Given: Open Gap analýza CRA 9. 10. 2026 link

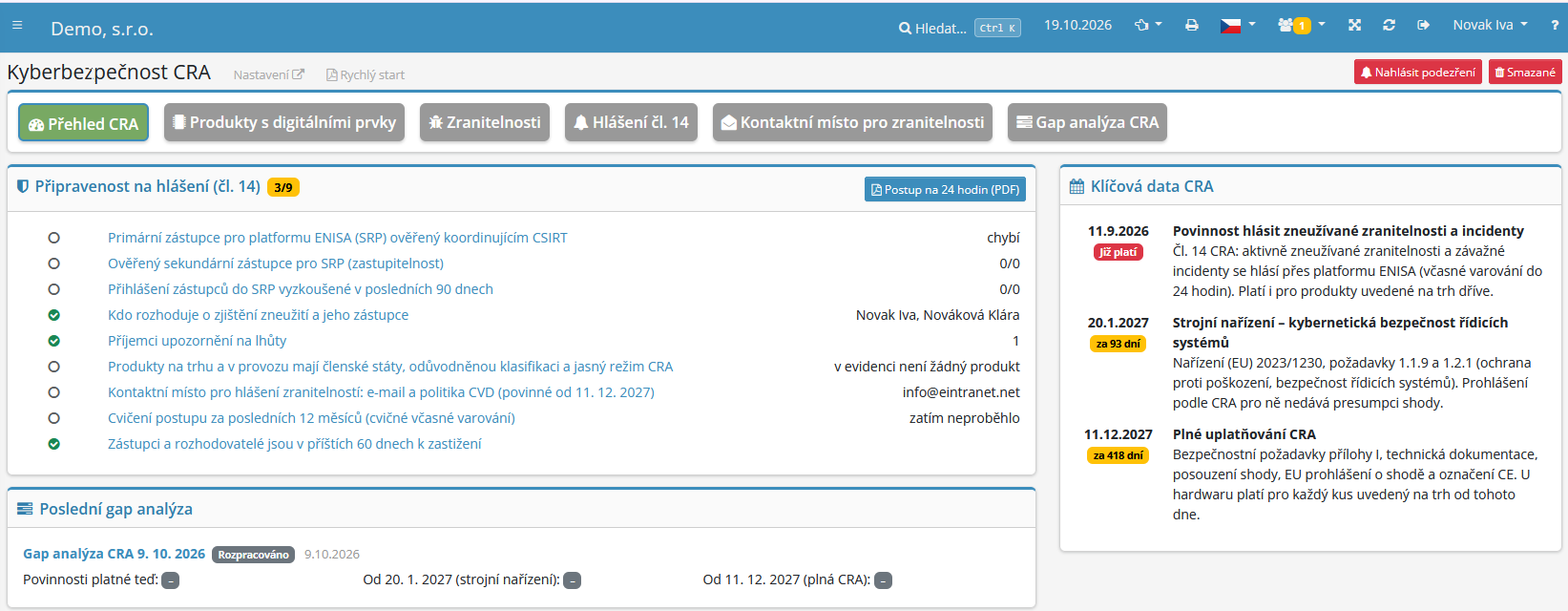Looking at the screenshot, I should coord(115,554).
